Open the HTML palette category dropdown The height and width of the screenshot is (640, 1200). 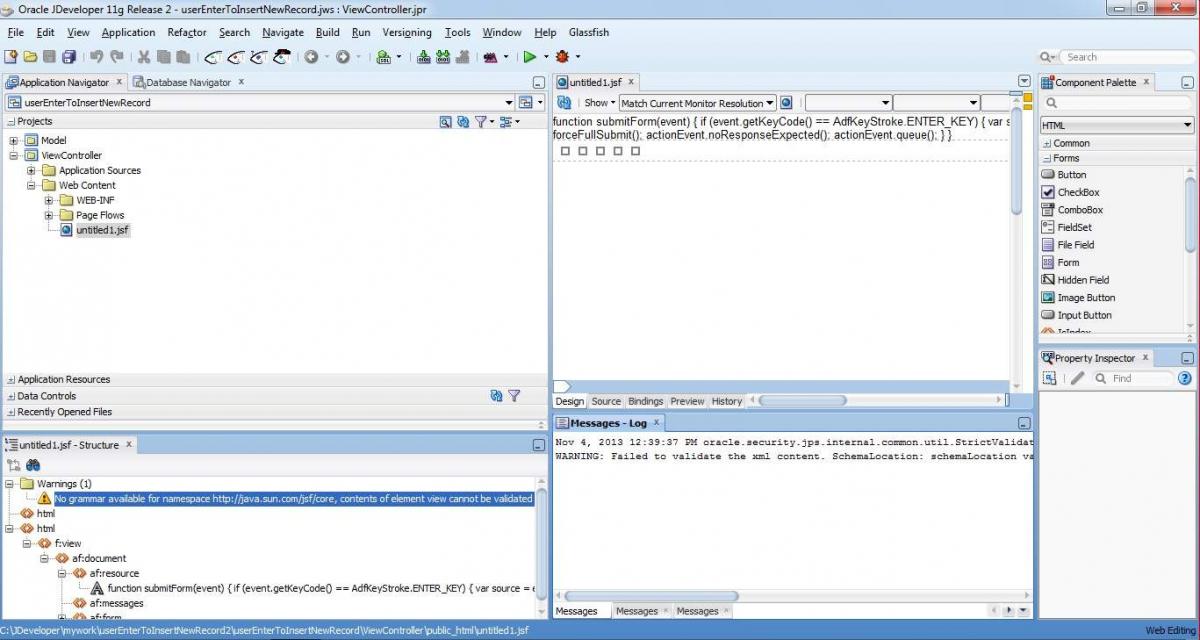click(x=1117, y=125)
